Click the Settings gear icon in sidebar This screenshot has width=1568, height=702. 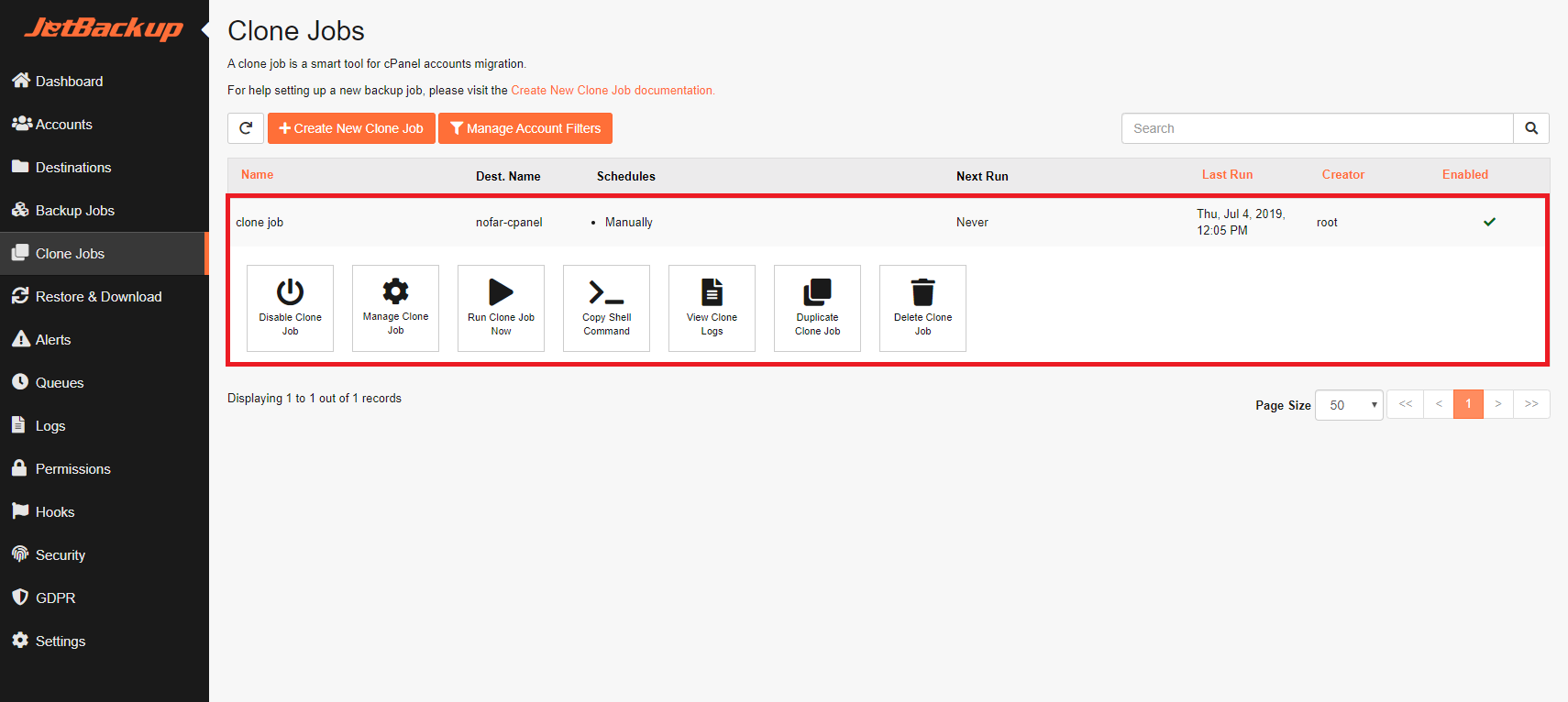[20, 640]
